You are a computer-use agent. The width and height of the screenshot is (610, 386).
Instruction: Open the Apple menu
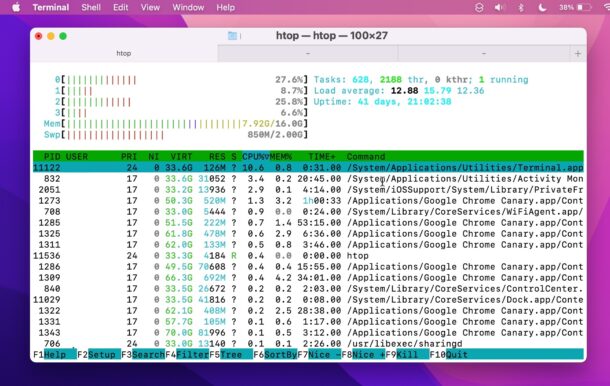click(16, 7)
